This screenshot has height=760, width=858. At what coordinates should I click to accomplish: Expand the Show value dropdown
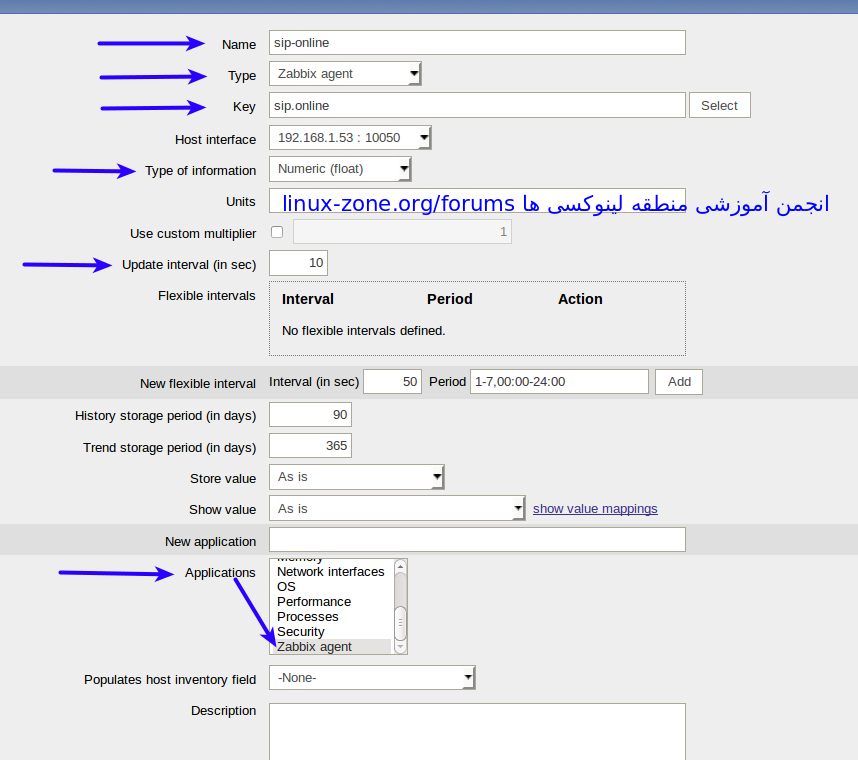tap(397, 509)
